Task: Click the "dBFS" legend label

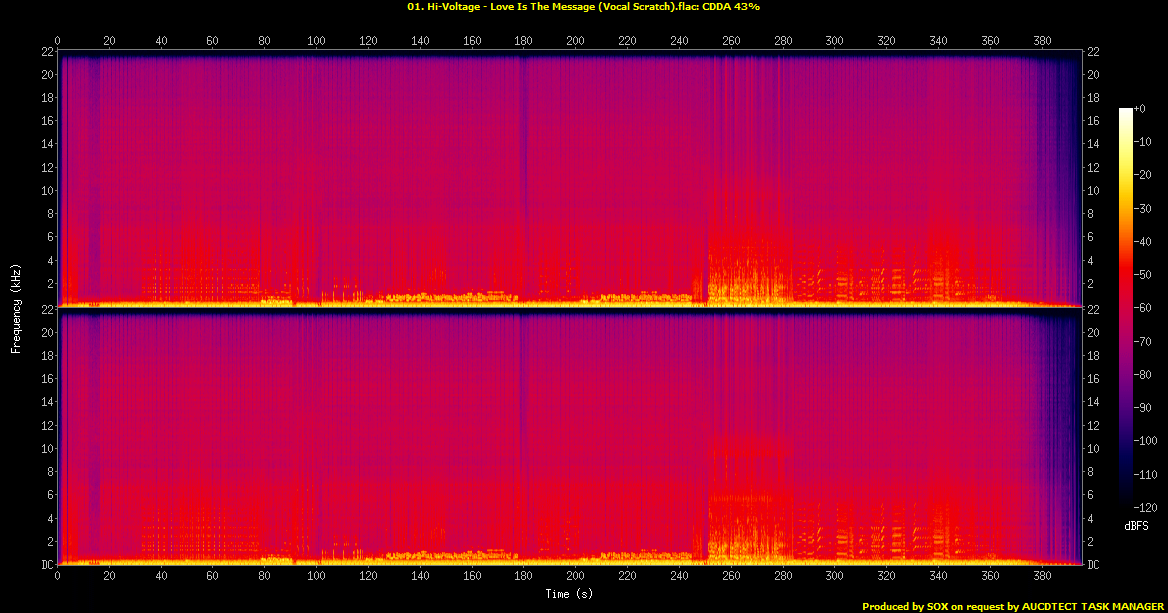Action: 1136,527
